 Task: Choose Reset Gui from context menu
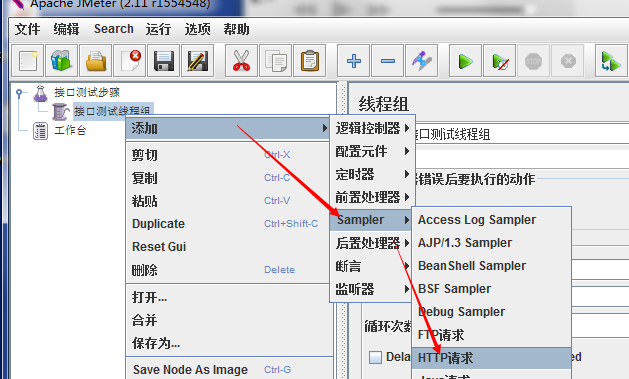(228, 247)
